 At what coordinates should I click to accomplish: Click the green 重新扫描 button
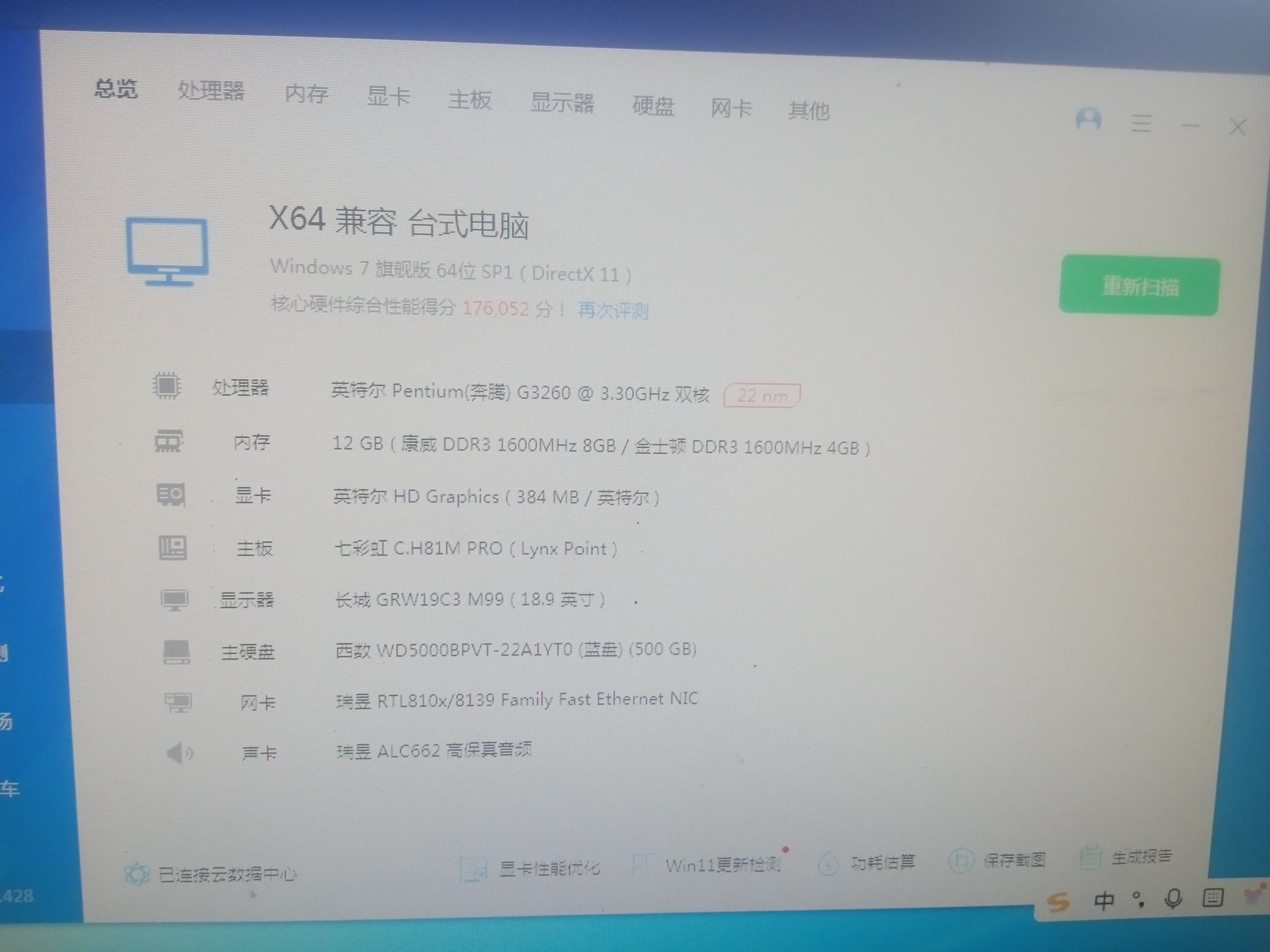(x=1139, y=286)
